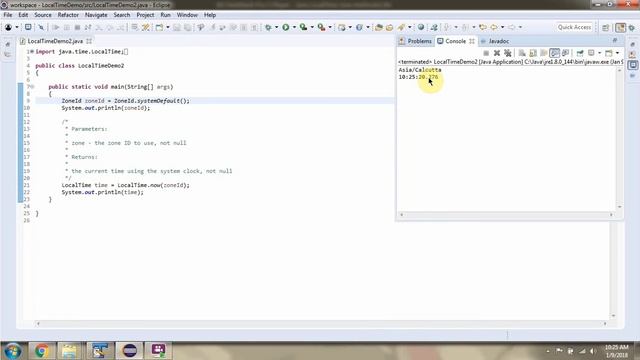Open the Windows Start button
640x360 pixels.
pos(12,351)
